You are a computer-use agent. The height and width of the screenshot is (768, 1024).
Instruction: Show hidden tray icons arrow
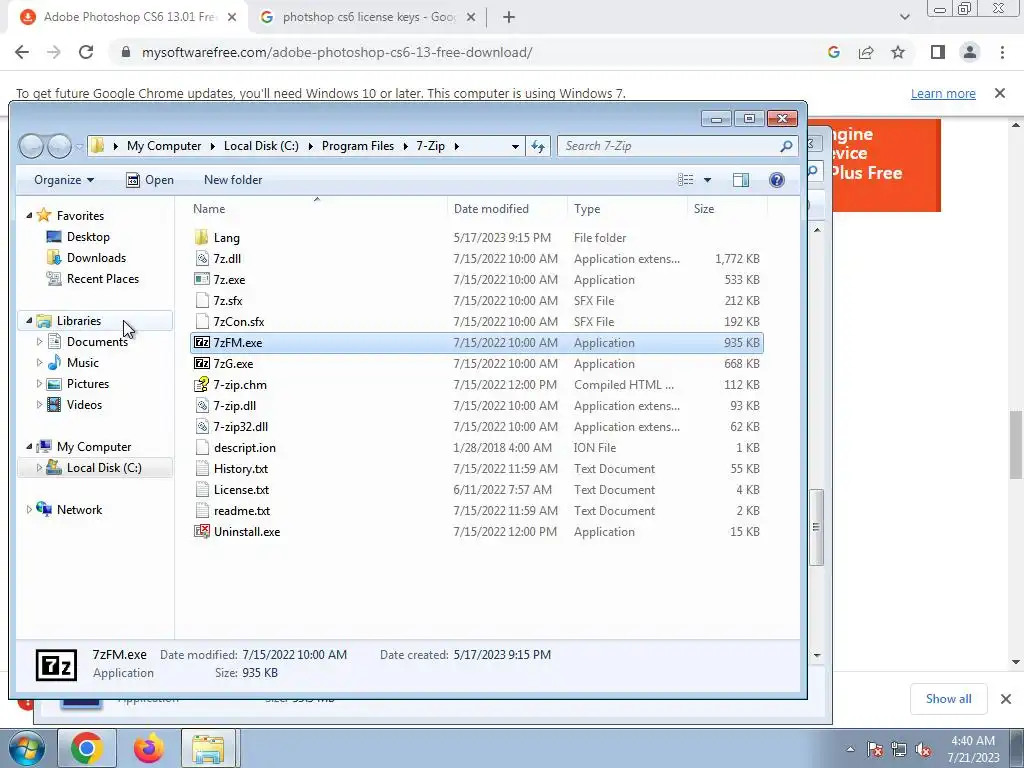click(x=850, y=749)
